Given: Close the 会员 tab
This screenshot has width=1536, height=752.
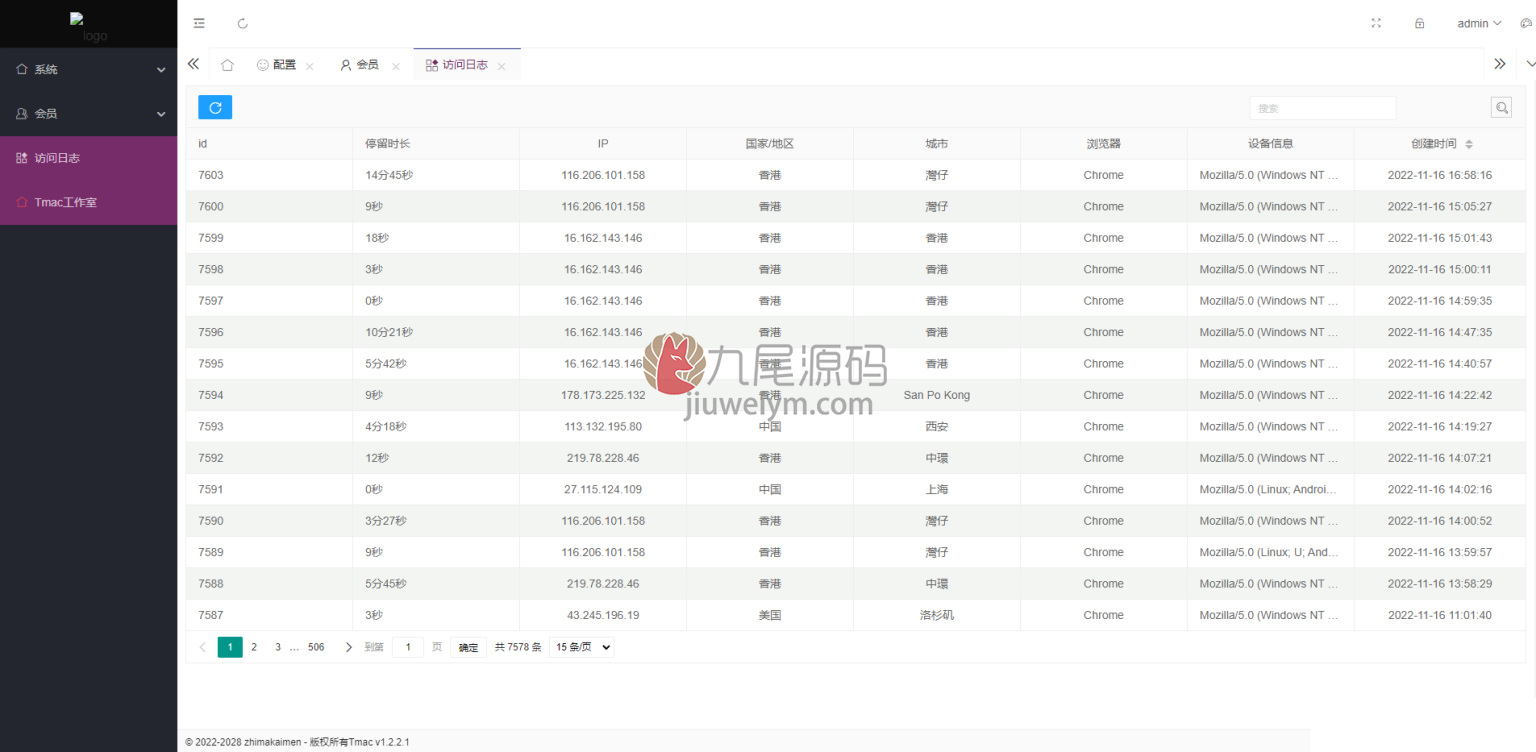Looking at the screenshot, I should (x=396, y=66).
